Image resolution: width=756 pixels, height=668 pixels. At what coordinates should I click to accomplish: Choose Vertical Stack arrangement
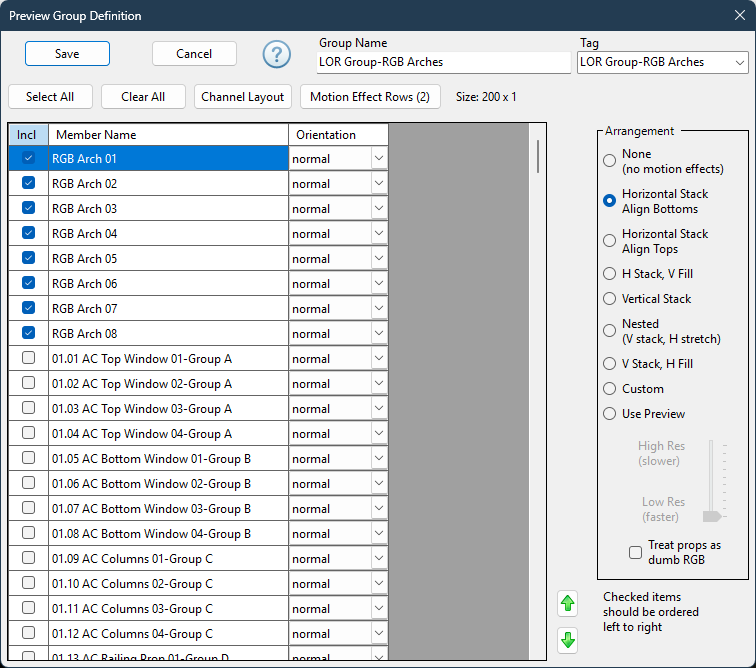click(609, 299)
